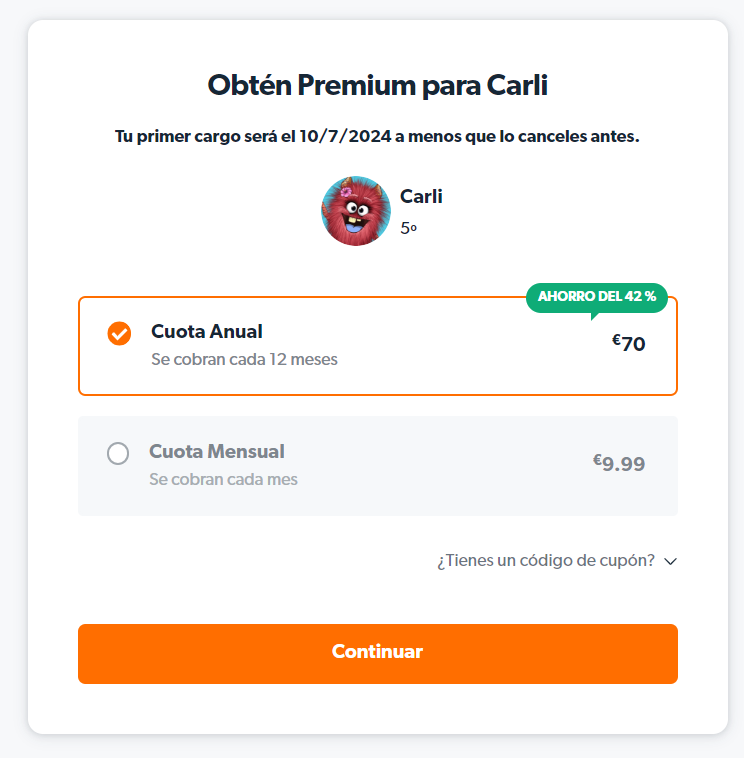Click the AHORRO DEL 42 % badge
The image size is (744, 758).
pos(597,297)
